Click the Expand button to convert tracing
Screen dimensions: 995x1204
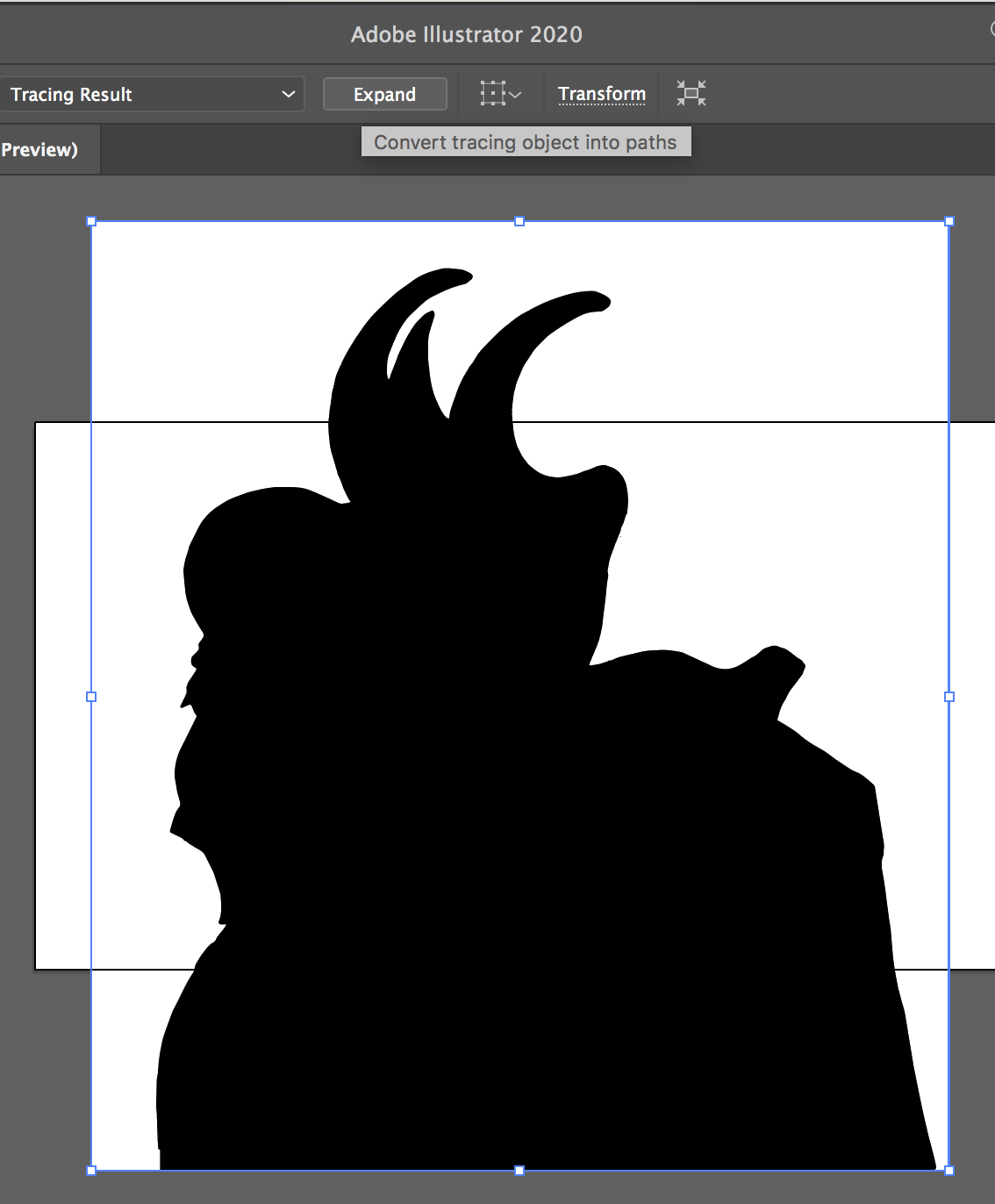tap(384, 94)
